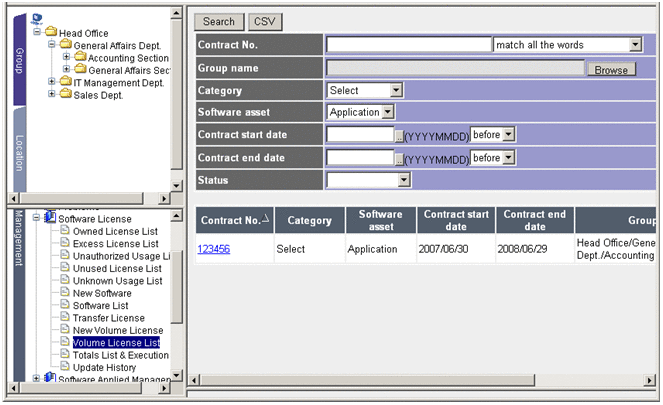Open contract link 123456
This screenshot has height=405, width=663.
[x=213, y=248]
